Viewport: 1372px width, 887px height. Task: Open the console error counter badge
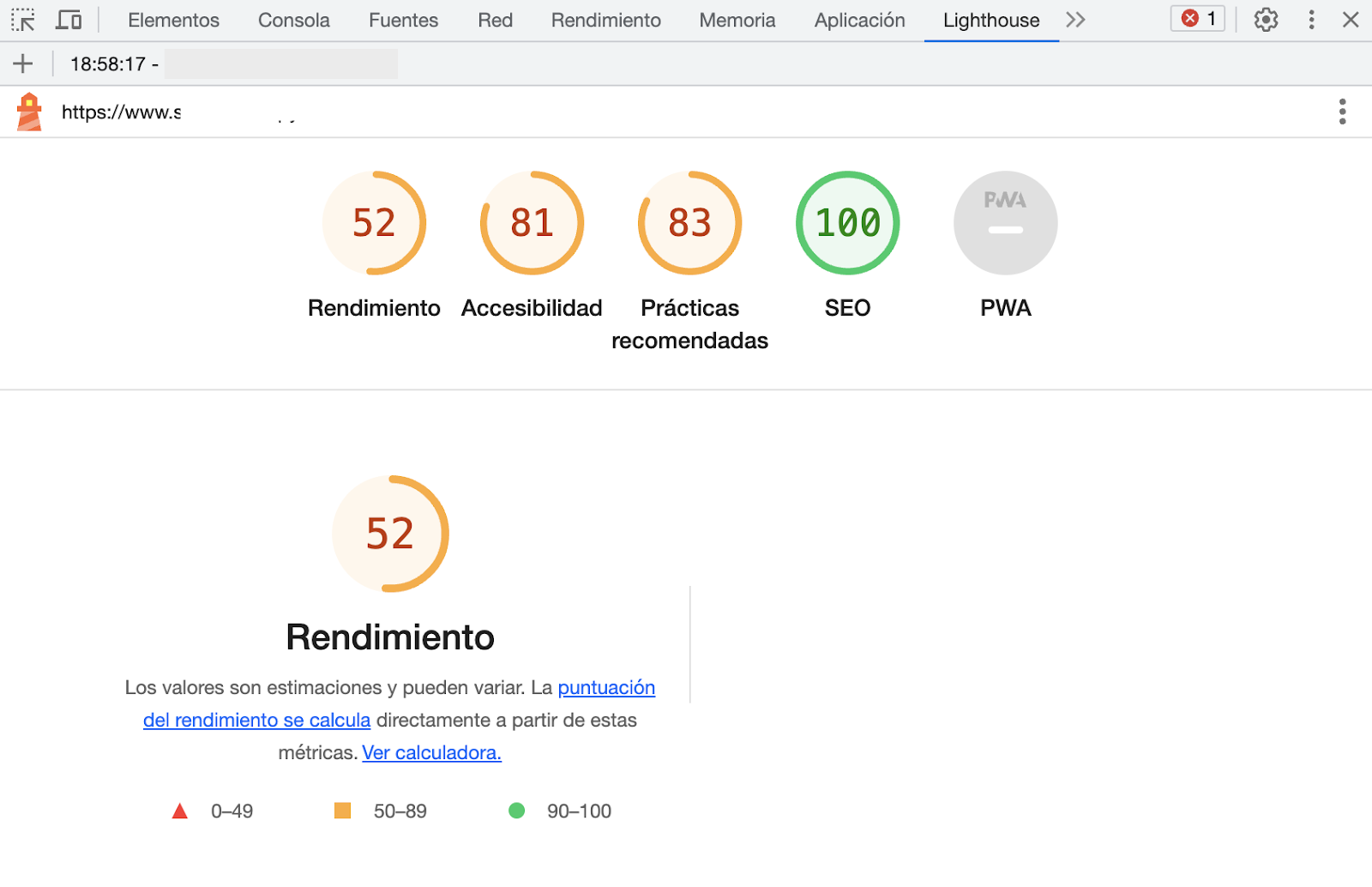tap(1197, 19)
